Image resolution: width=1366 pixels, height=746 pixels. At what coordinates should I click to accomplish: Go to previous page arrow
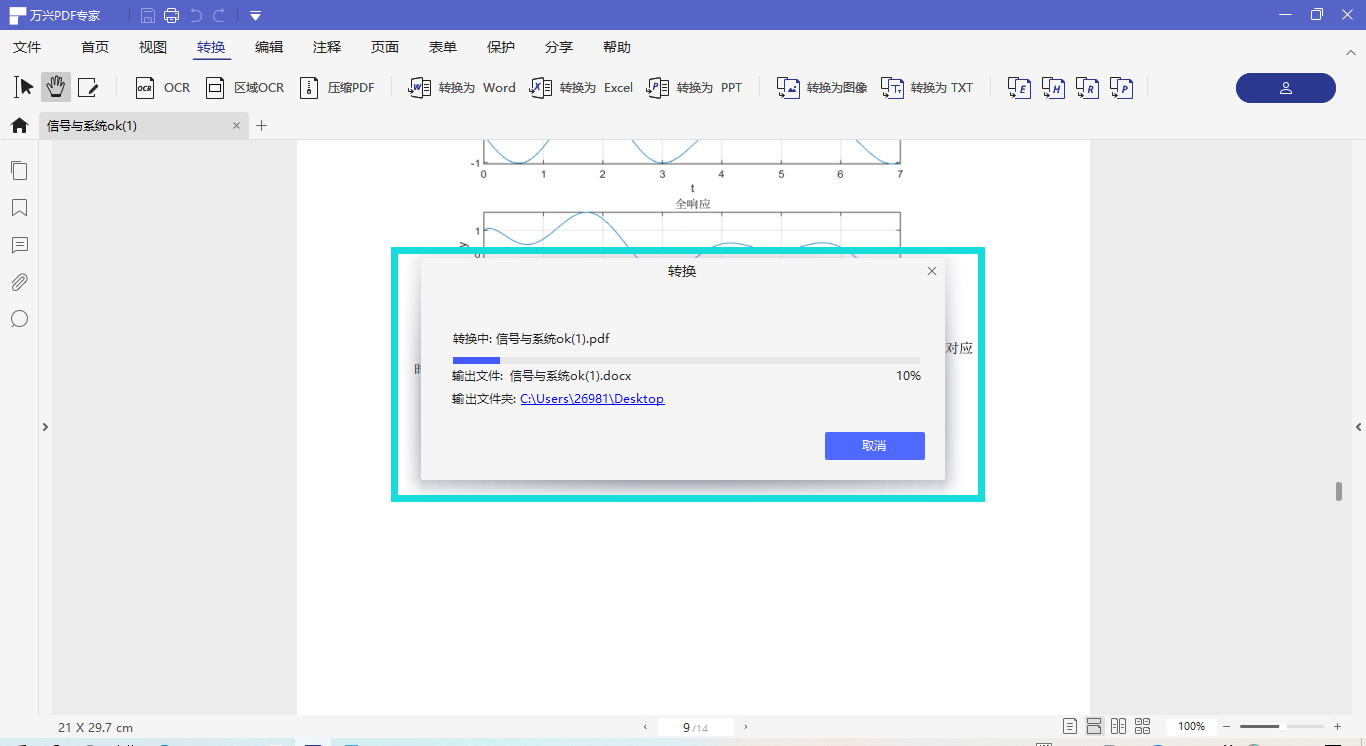click(x=645, y=727)
